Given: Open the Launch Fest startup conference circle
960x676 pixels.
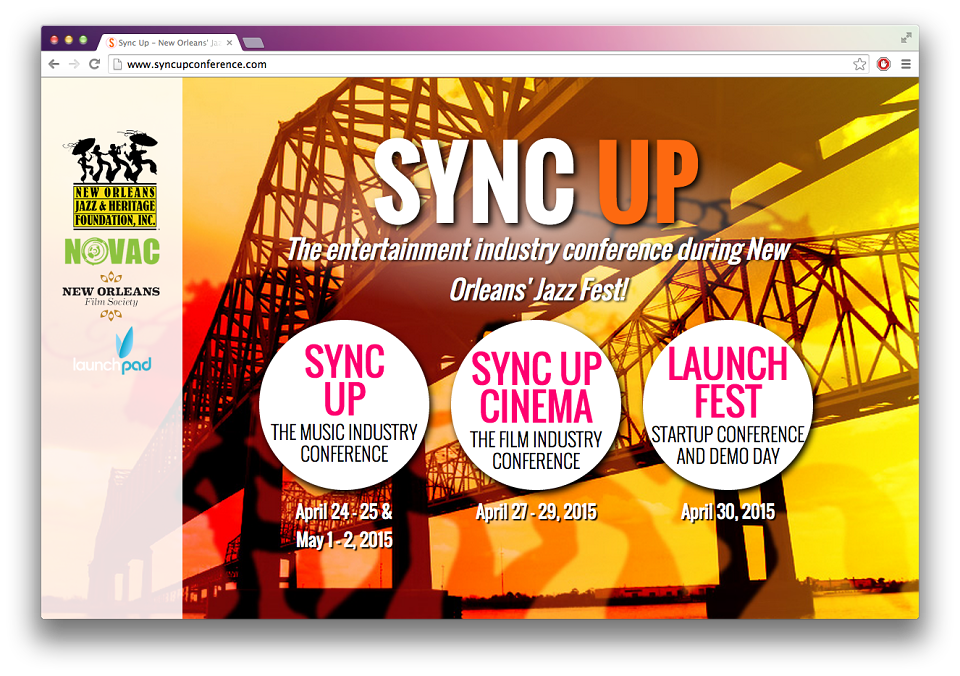Looking at the screenshot, I should coord(727,405).
